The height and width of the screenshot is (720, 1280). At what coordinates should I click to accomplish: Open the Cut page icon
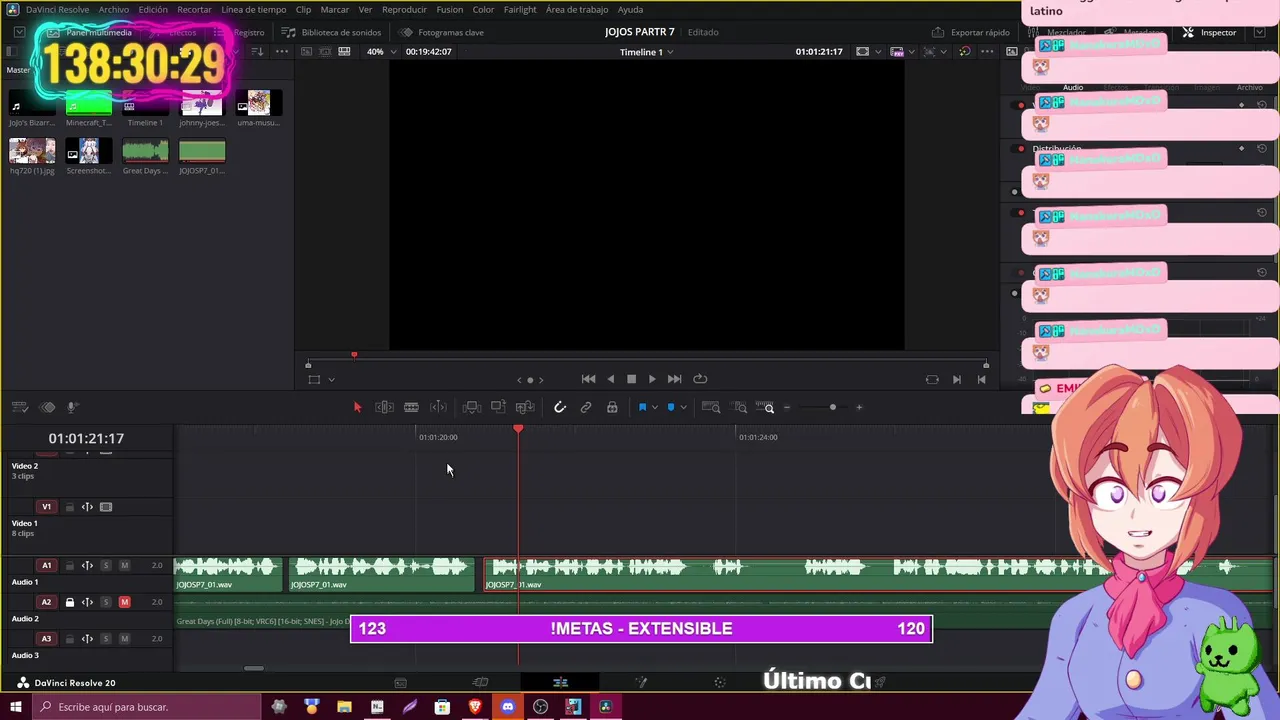pyautogui.click(x=480, y=682)
